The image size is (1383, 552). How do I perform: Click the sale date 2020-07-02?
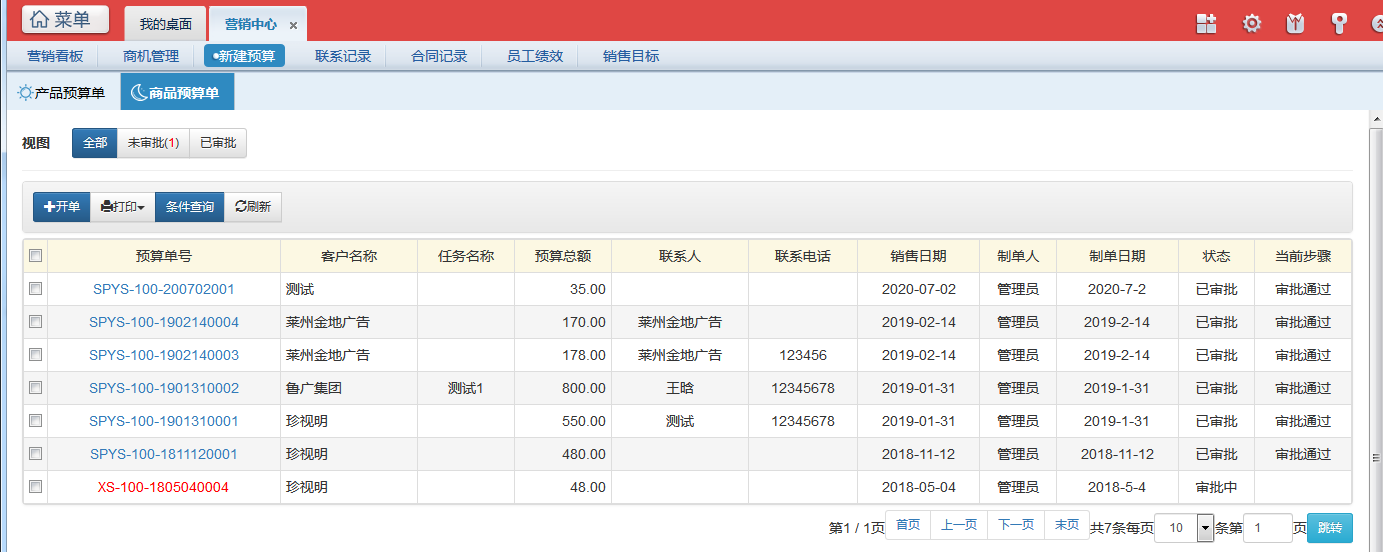(x=919, y=289)
